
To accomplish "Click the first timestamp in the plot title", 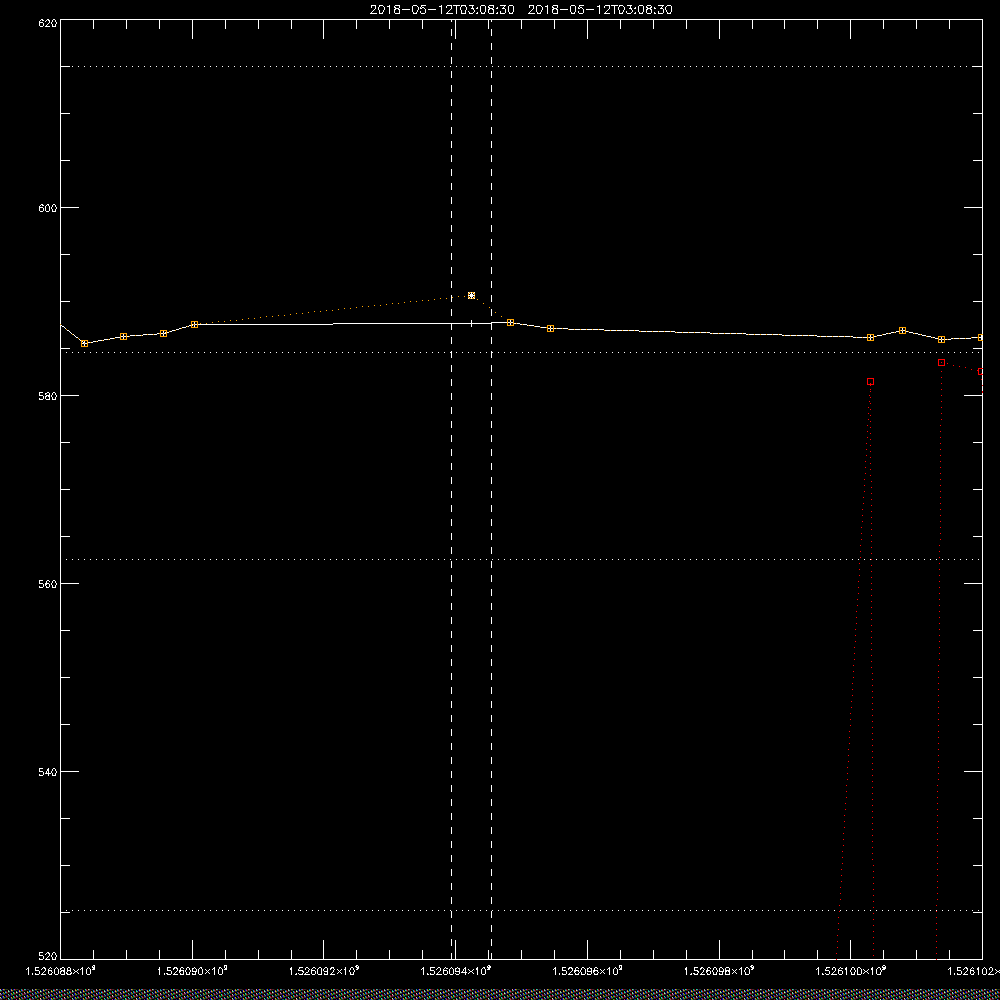I will pyautogui.click(x=442, y=10).
